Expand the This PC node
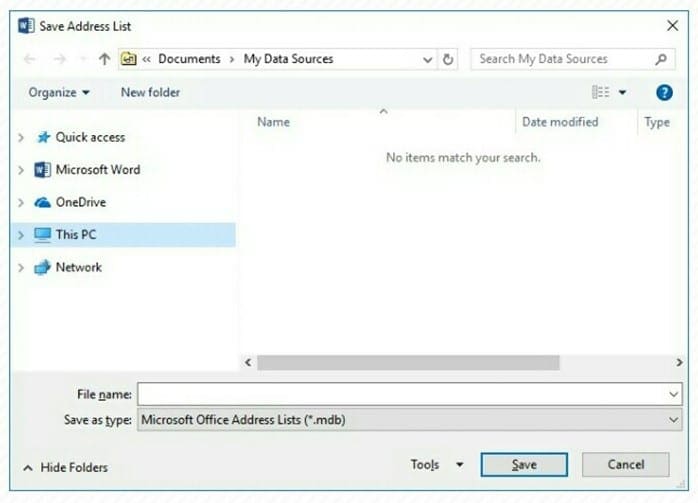The image size is (698, 503). click(x=20, y=235)
